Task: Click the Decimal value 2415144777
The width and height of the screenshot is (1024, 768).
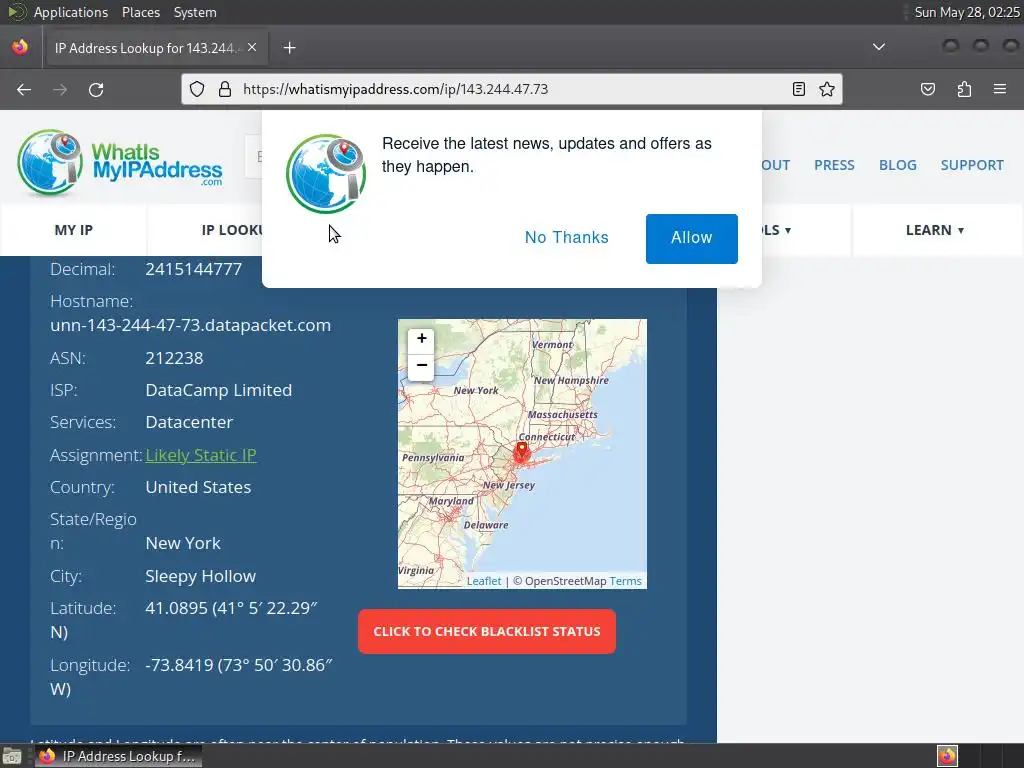Action: 193,269
